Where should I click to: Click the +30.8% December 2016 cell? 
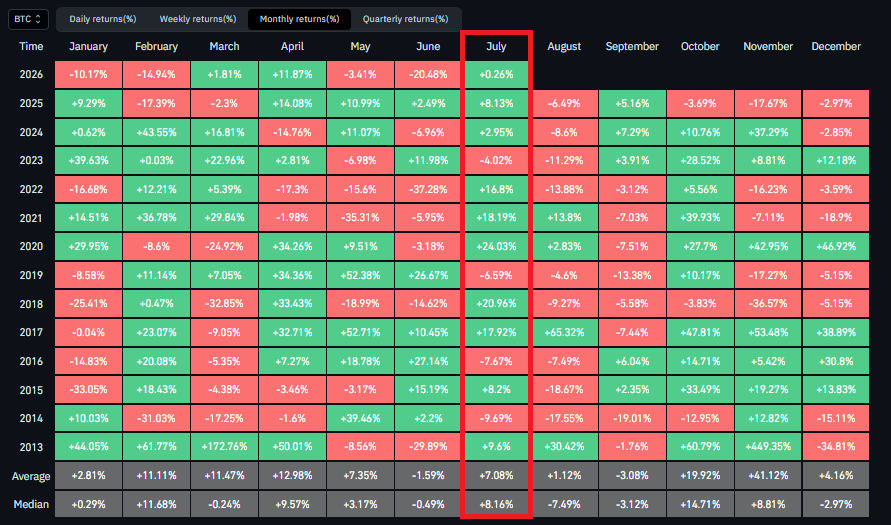click(836, 361)
